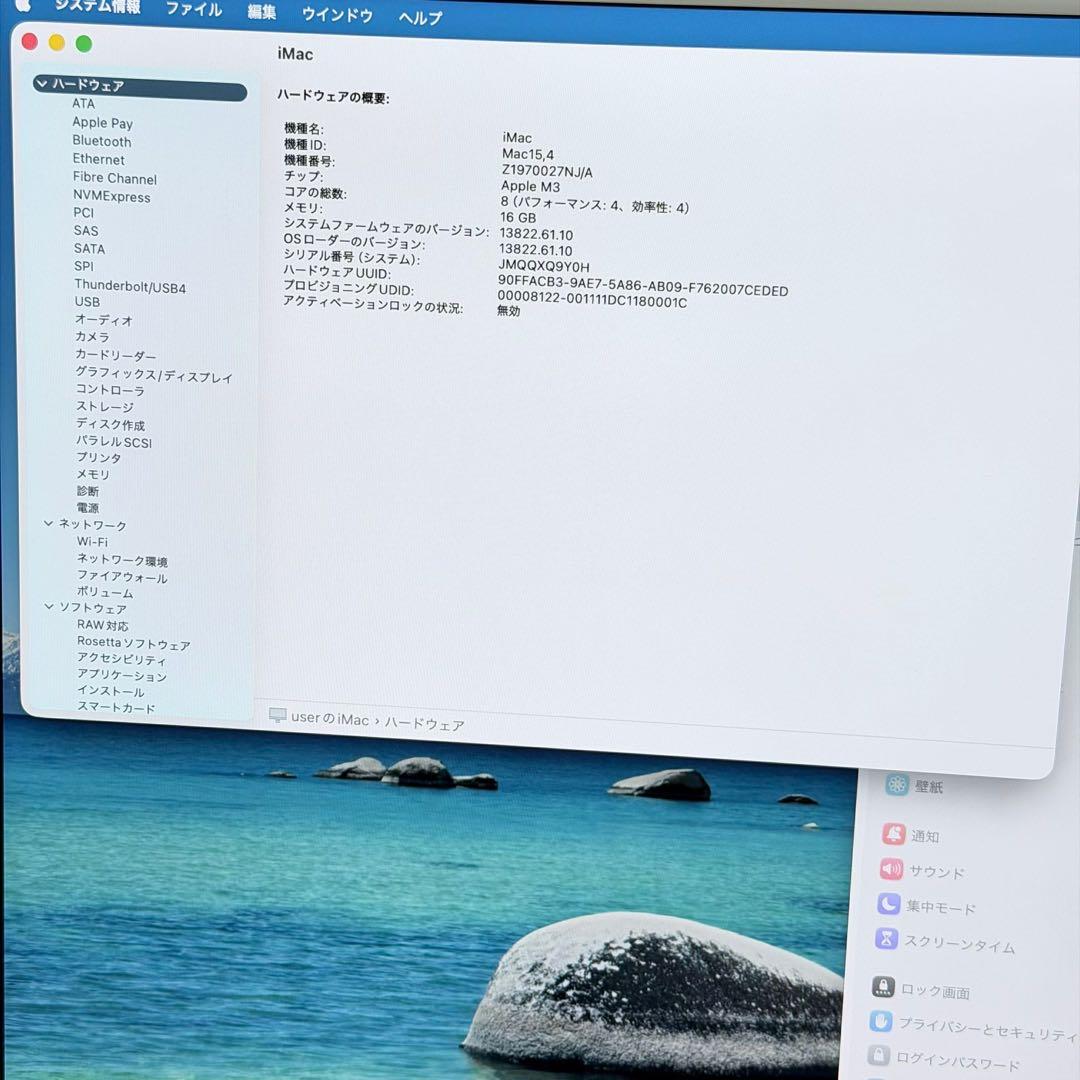Viewport: 1080px width, 1080px height.
Task: Select NVMExpress in the sidebar
Action: (x=112, y=196)
